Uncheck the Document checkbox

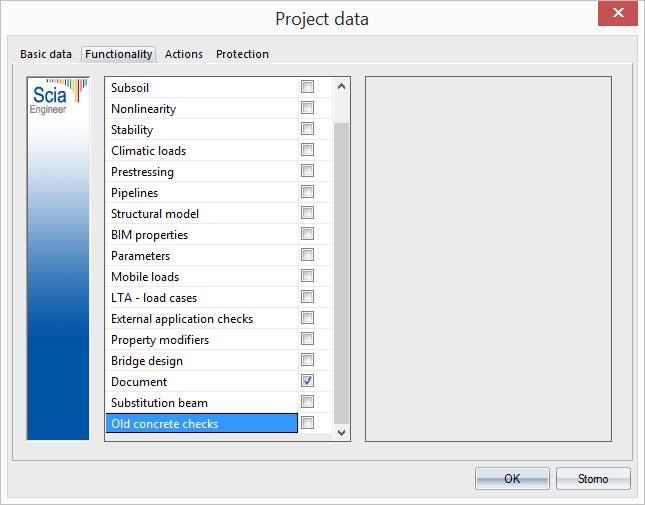307,381
